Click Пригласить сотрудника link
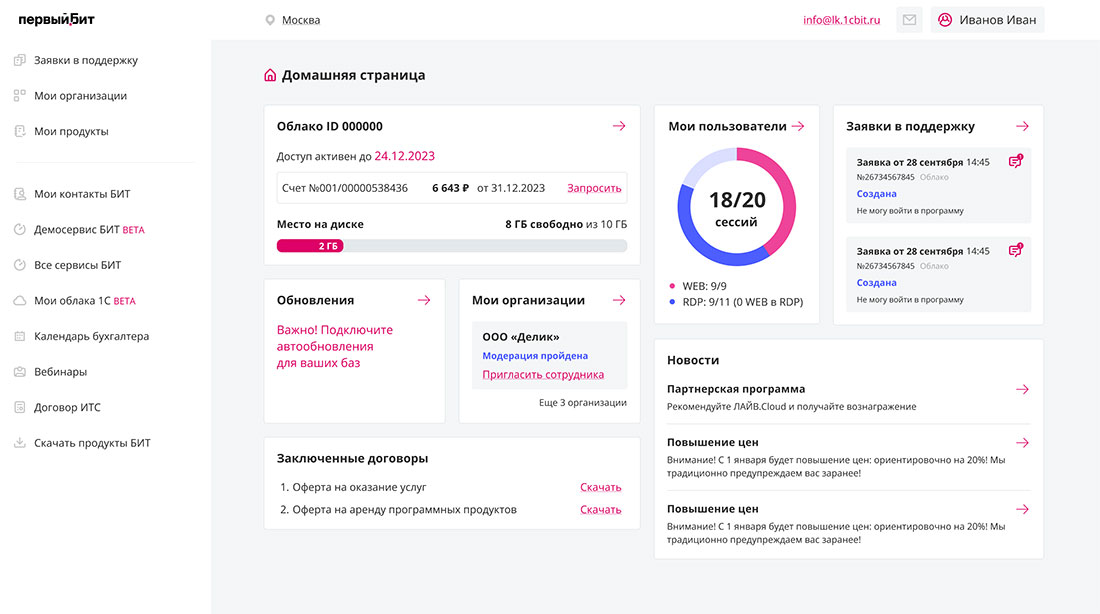This screenshot has height=614, width=1100. coord(543,375)
